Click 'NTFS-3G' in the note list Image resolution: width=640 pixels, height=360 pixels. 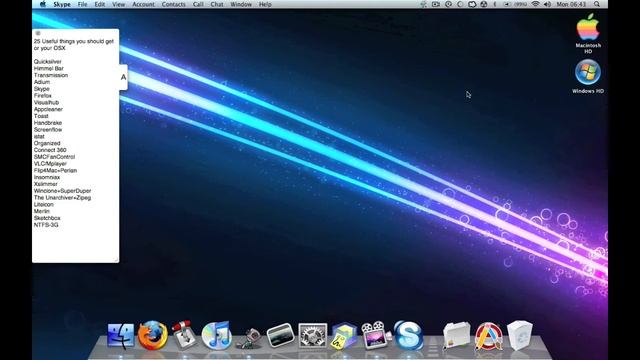[x=46, y=225]
